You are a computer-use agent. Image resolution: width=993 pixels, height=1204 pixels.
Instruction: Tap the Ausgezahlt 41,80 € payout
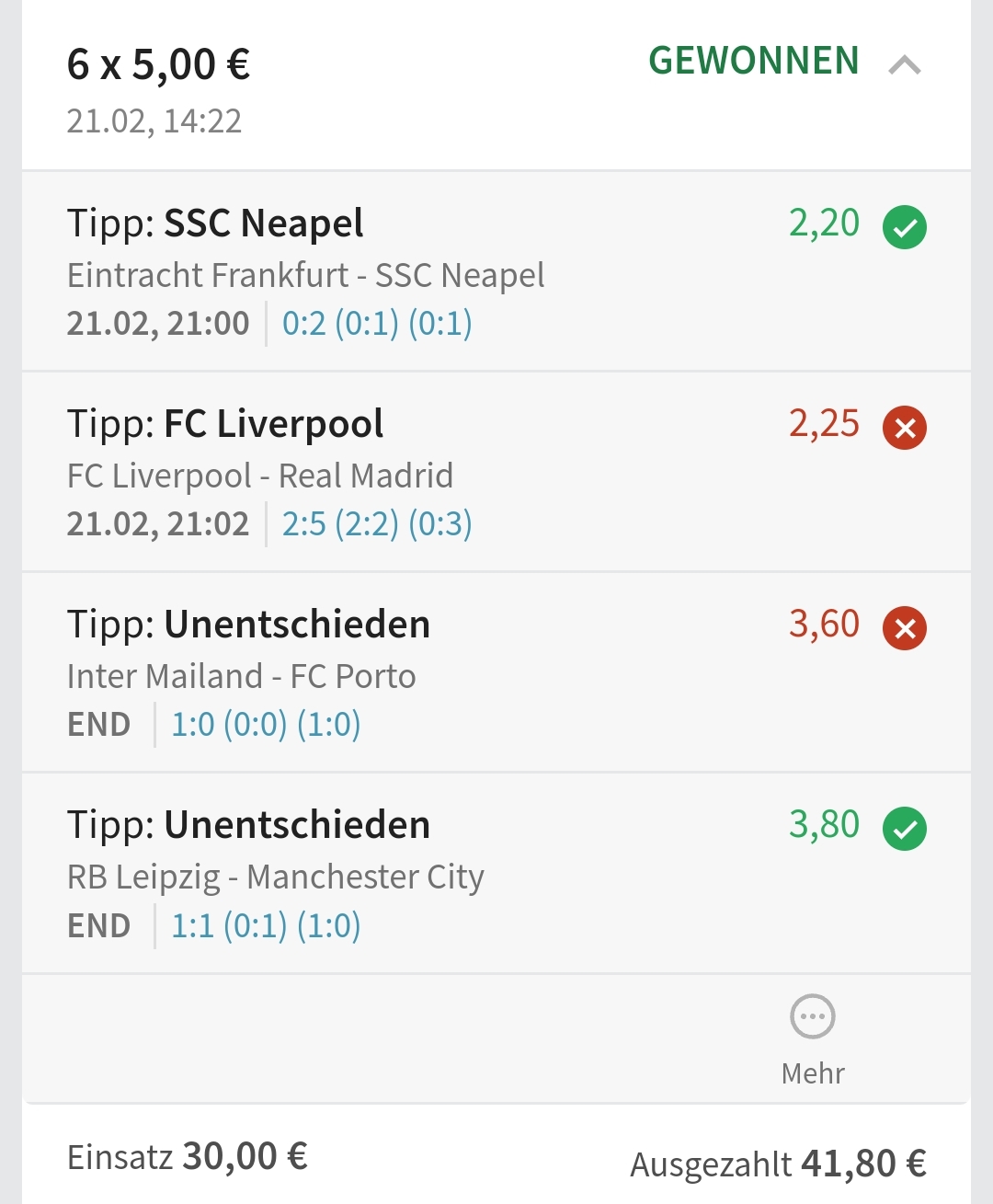coord(778,1164)
